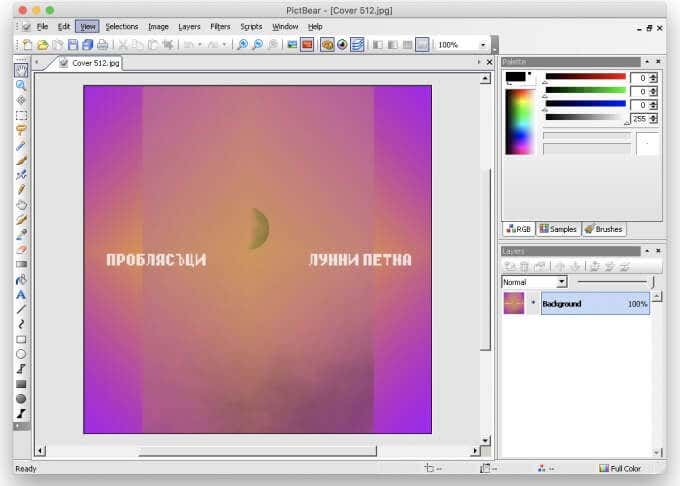Click the Zoom In toolbar icon
Image resolution: width=680 pixels, height=486 pixels.
243,45
